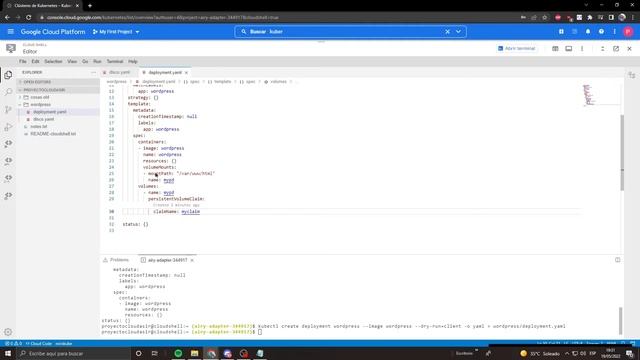Image resolution: width=640 pixels, height=360 pixels.
Task: Click the Cloud Shell session layout icon
Action: click(555, 49)
